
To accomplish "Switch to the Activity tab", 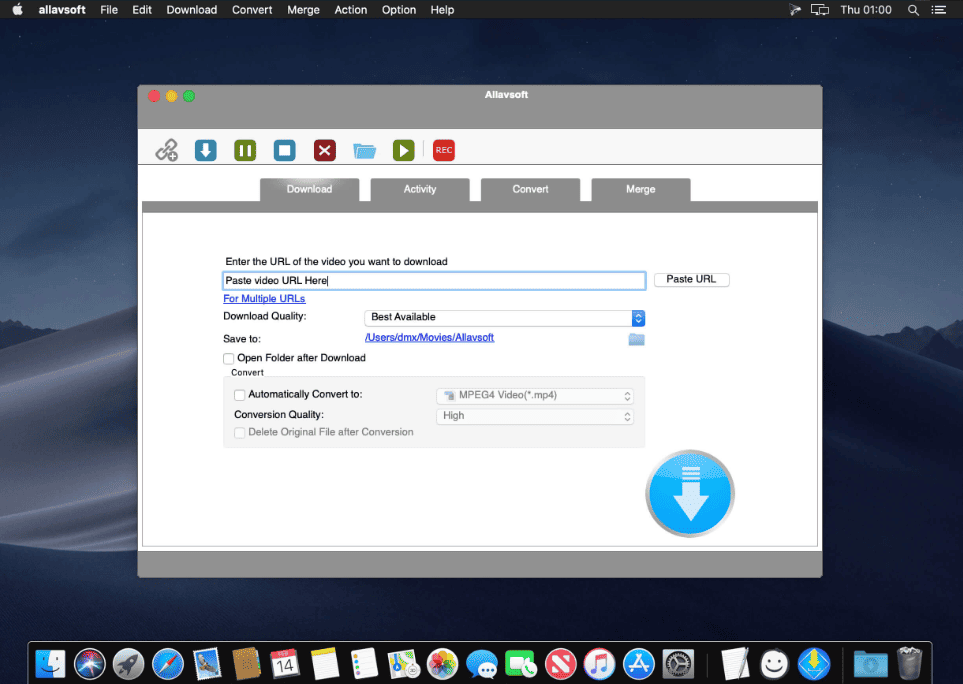I will [x=420, y=190].
